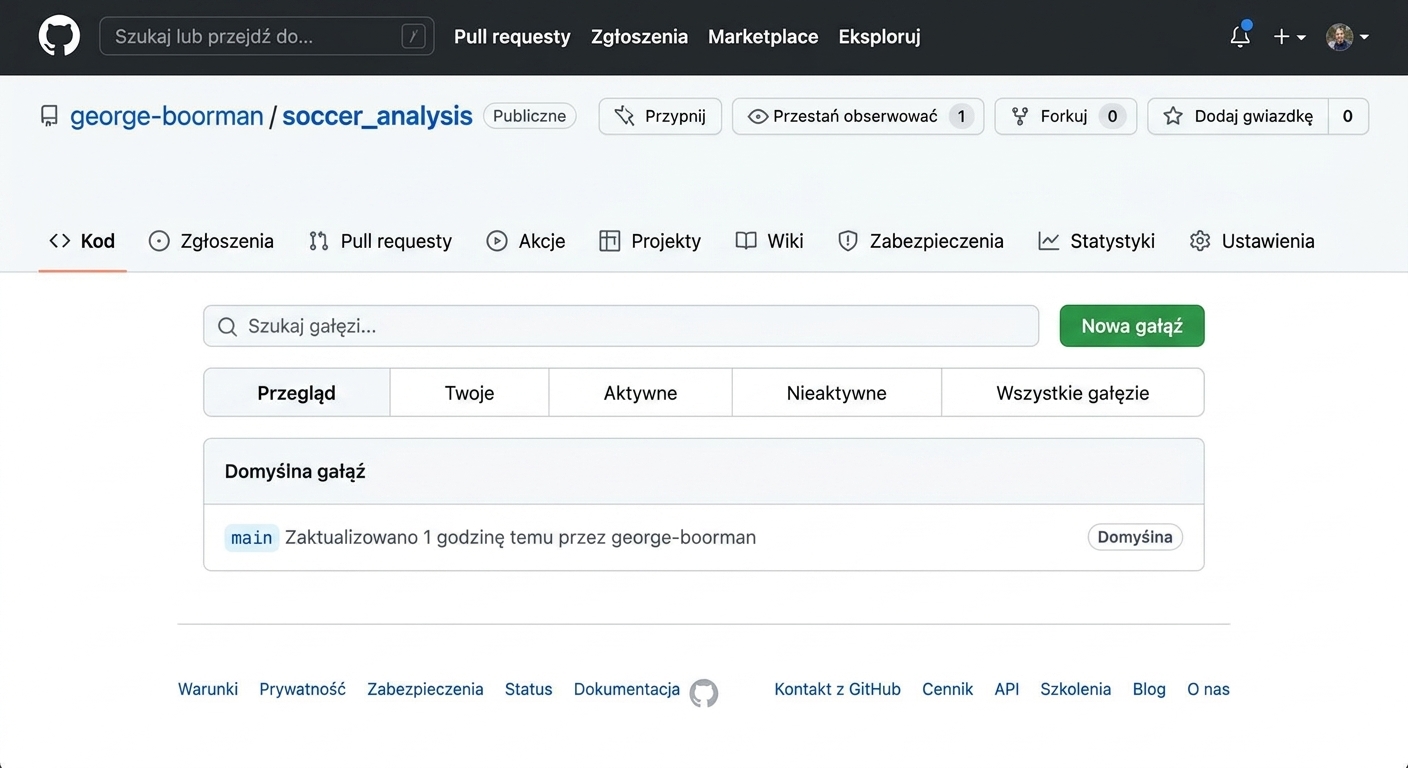The height and width of the screenshot is (768, 1408).
Task: Switch to the Akcje tab
Action: click(526, 241)
